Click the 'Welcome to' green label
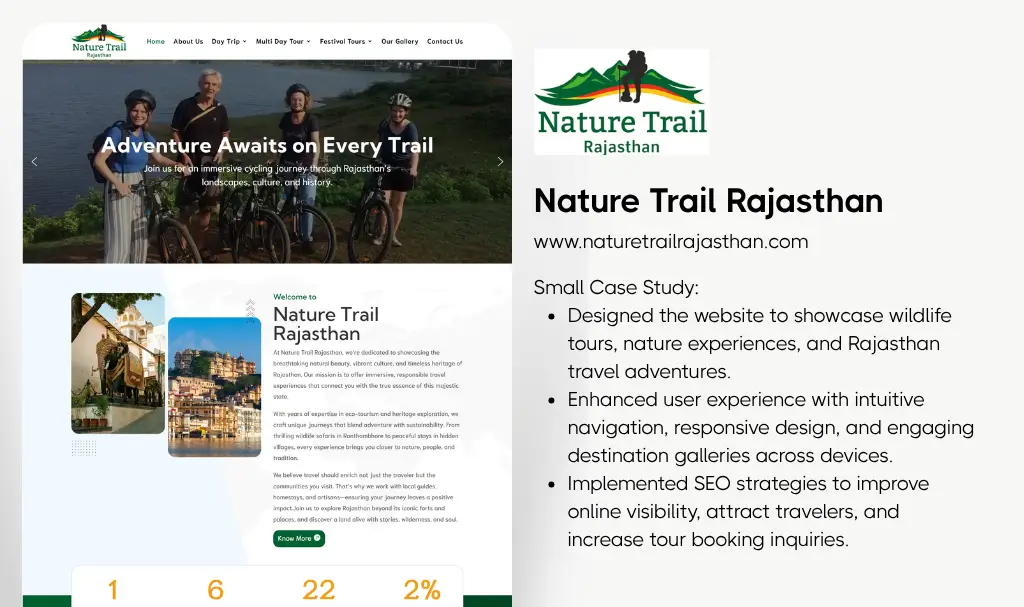This screenshot has width=1024, height=607. click(x=295, y=297)
